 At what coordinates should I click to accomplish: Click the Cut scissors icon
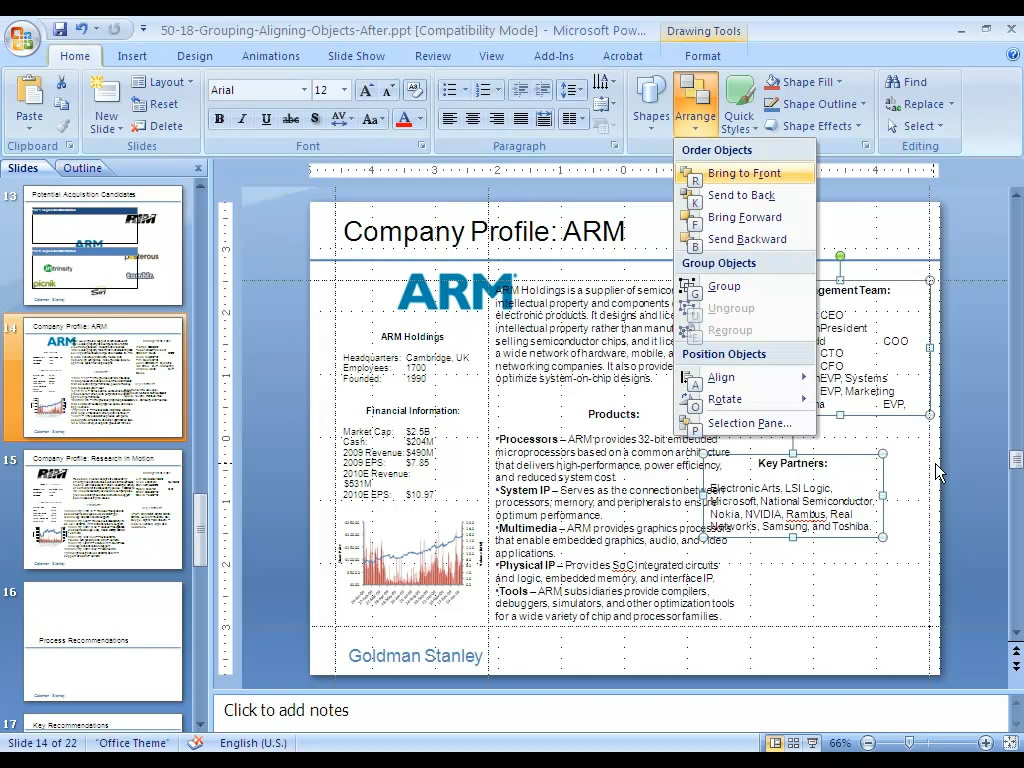click(61, 82)
